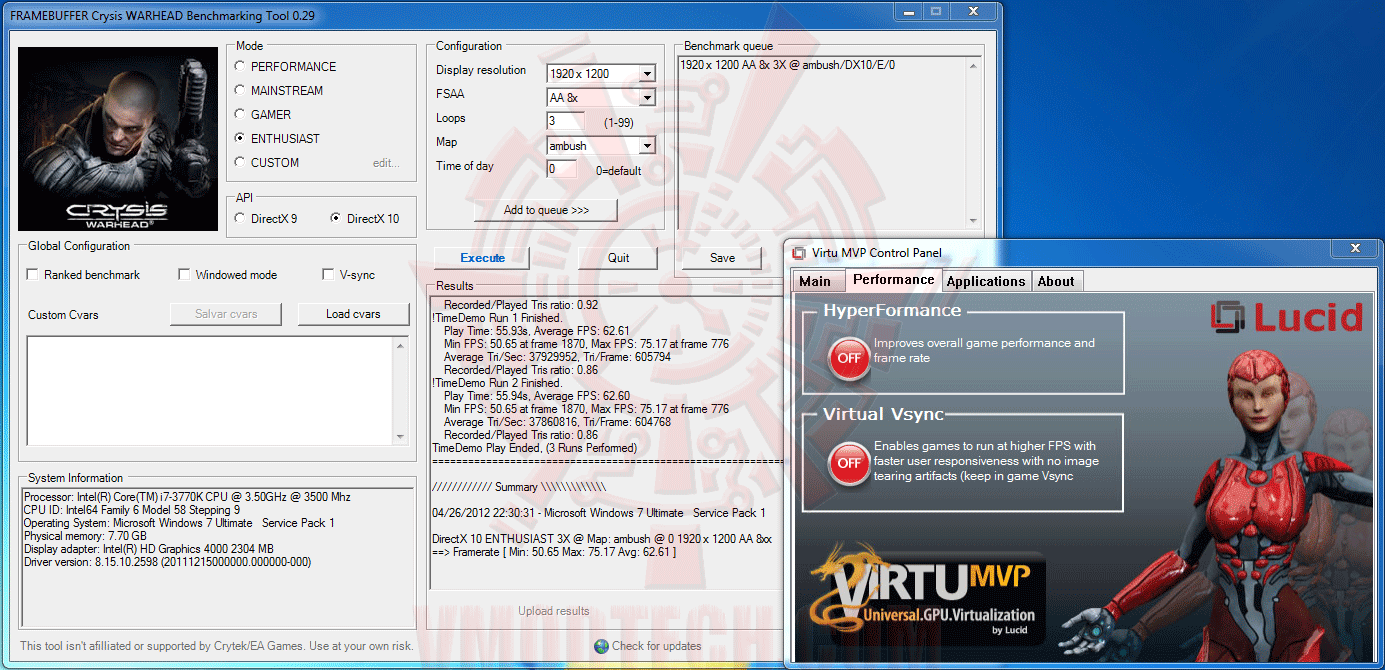Click Add to queue button

(546, 210)
